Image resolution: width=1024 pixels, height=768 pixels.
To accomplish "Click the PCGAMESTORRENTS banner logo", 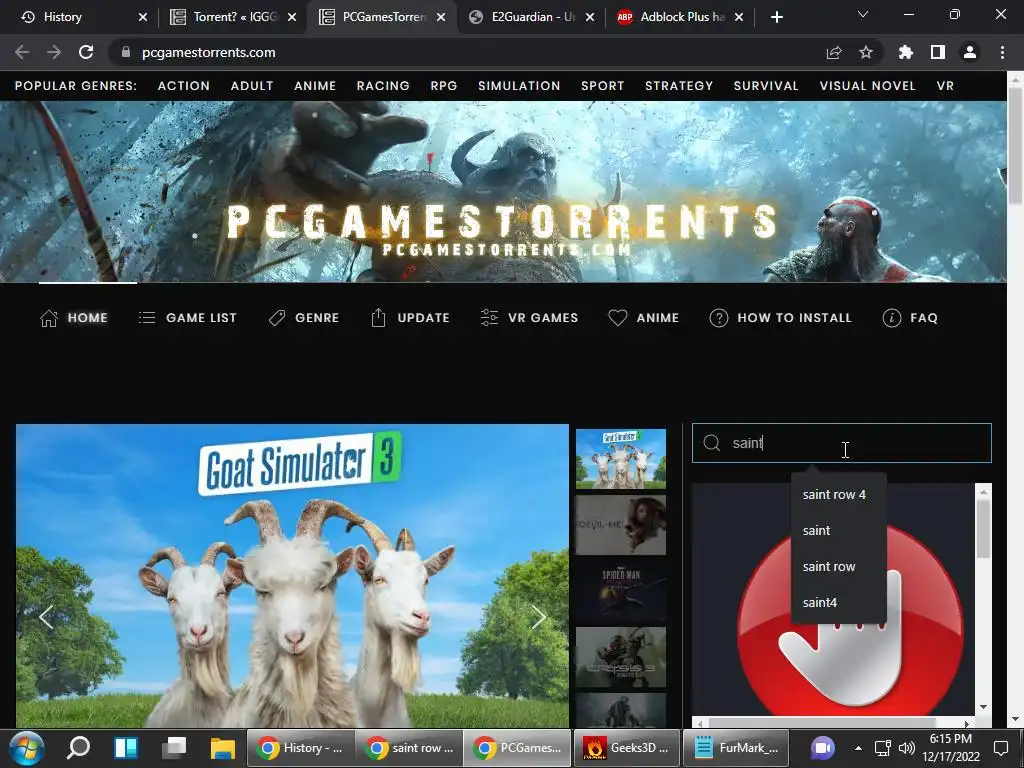I will click(502, 227).
